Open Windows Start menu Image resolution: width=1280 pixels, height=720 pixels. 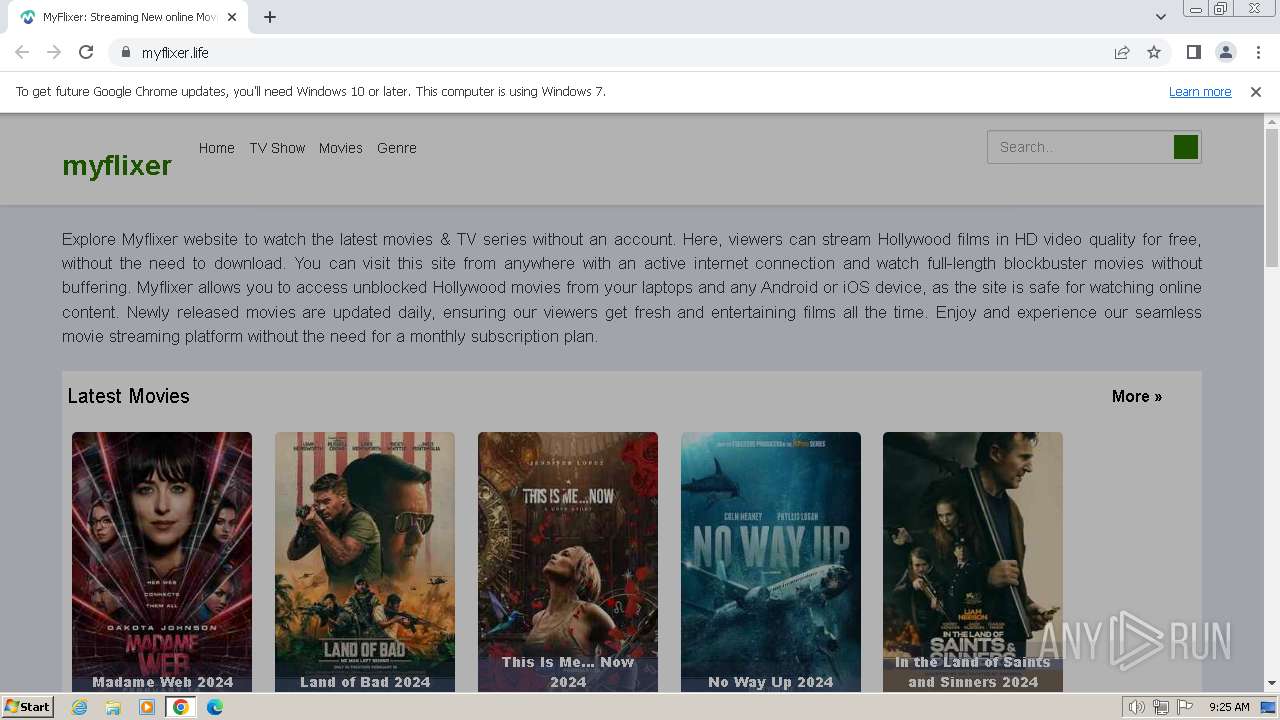coord(28,707)
